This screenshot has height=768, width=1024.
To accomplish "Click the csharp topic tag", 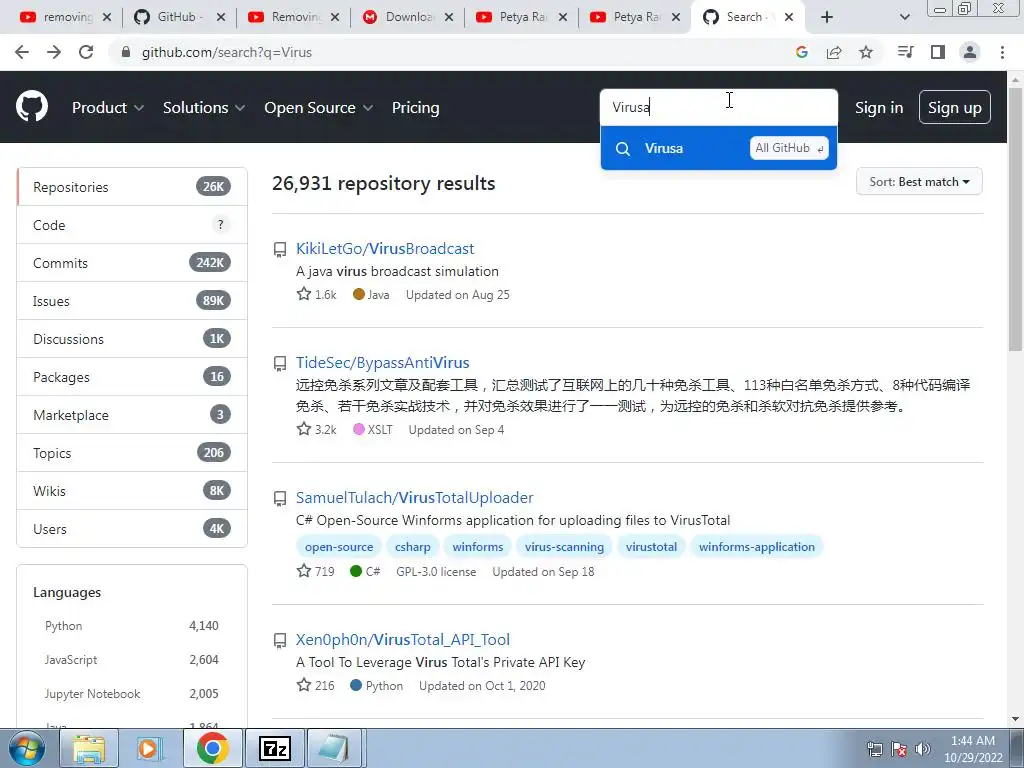I will coord(413,547).
